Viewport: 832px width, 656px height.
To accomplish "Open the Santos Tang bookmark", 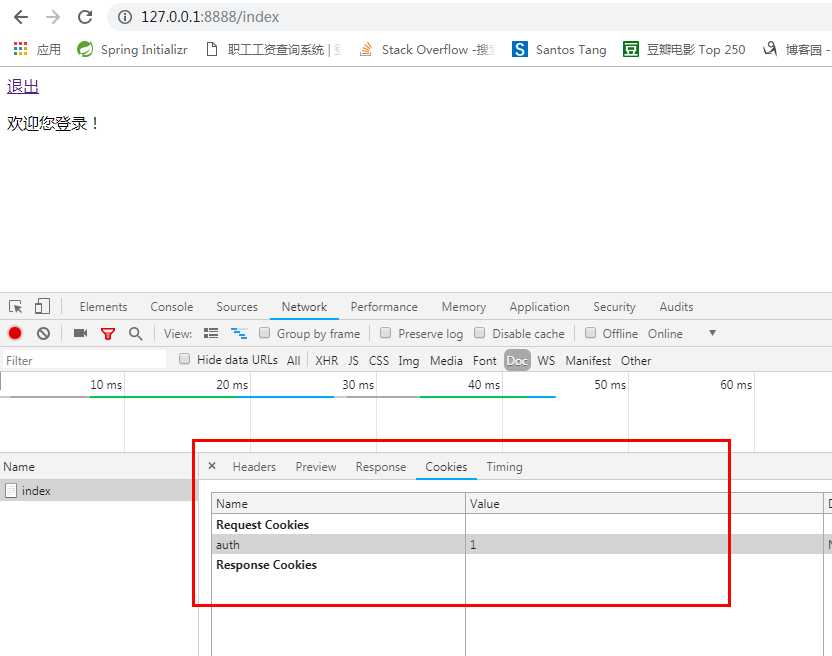I will pyautogui.click(x=559, y=49).
